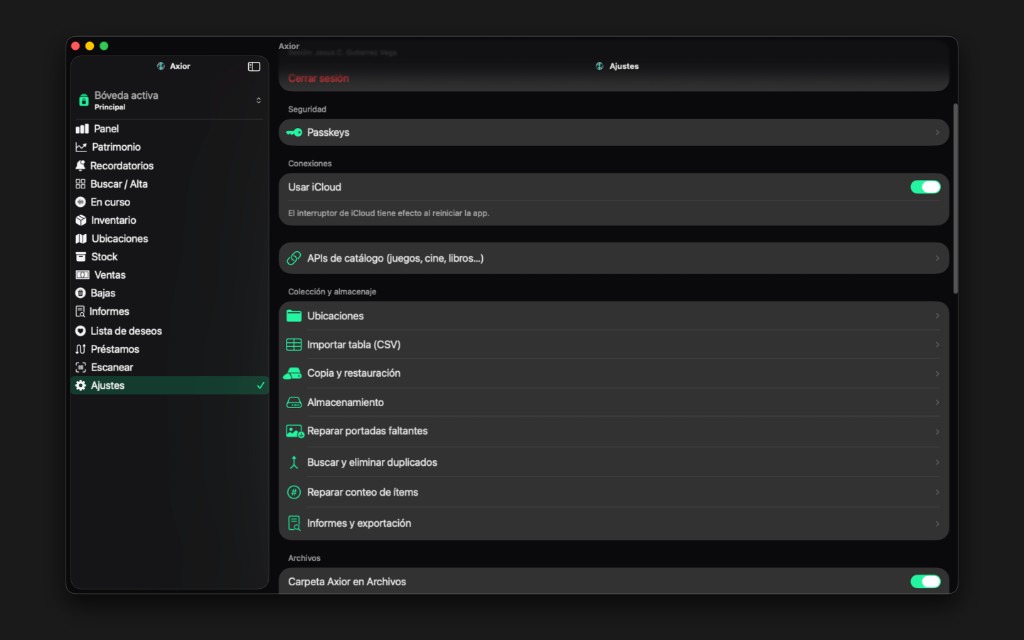Select Préstamos sidebar item
This screenshot has width=1024, height=640.
point(169,349)
